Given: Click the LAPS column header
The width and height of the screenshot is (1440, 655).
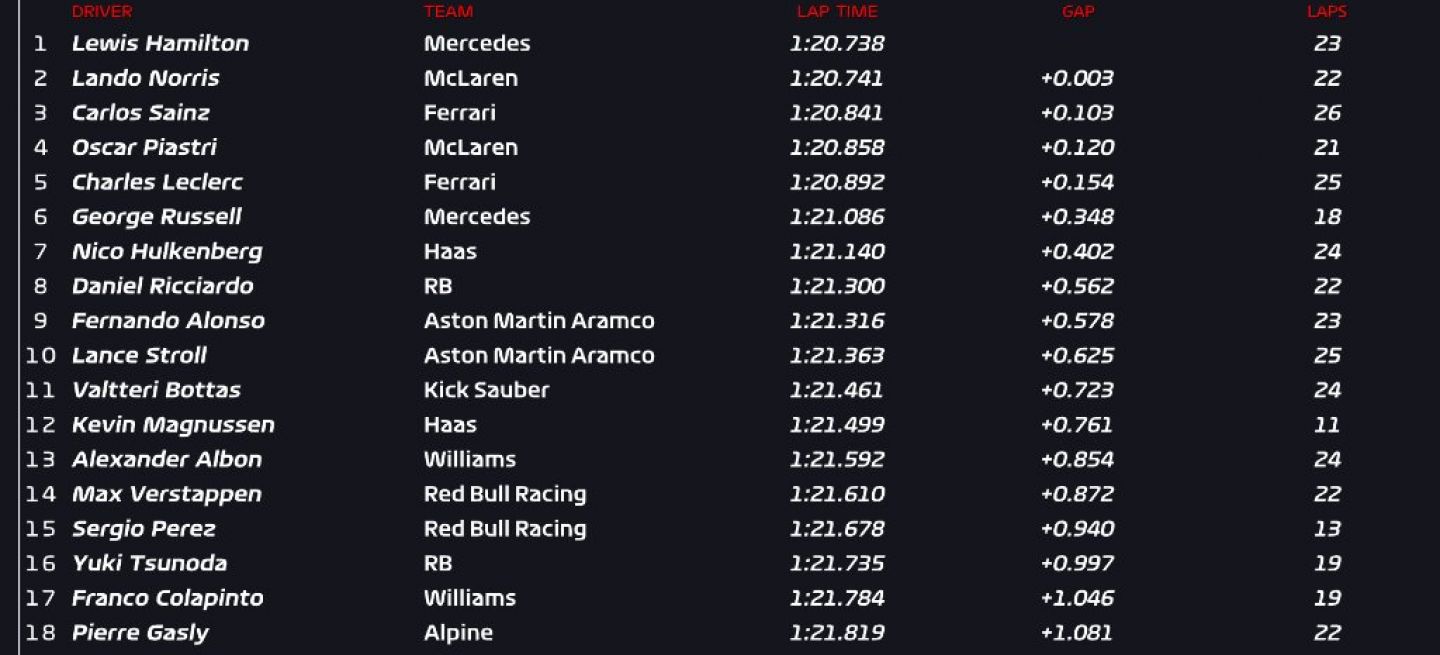Looking at the screenshot, I should point(1327,12).
